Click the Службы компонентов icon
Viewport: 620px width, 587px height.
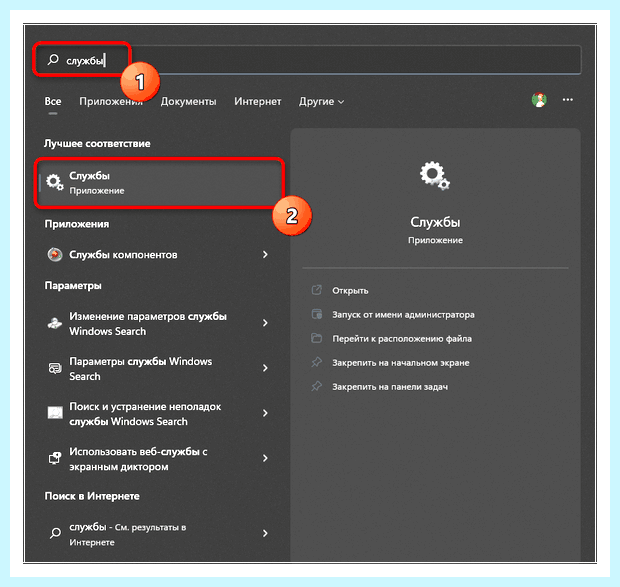pos(55,255)
